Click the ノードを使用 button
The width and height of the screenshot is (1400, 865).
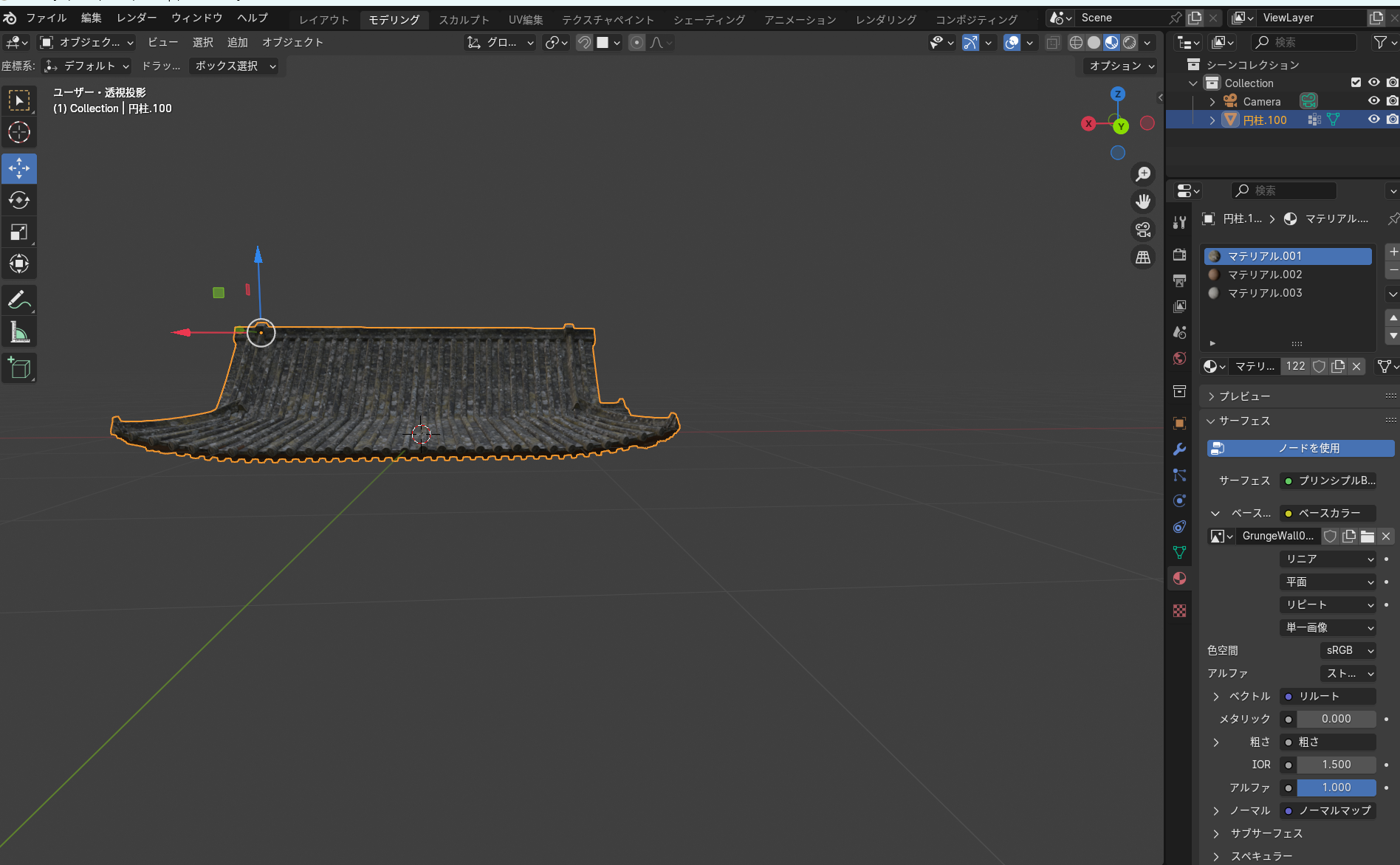pos(1300,448)
